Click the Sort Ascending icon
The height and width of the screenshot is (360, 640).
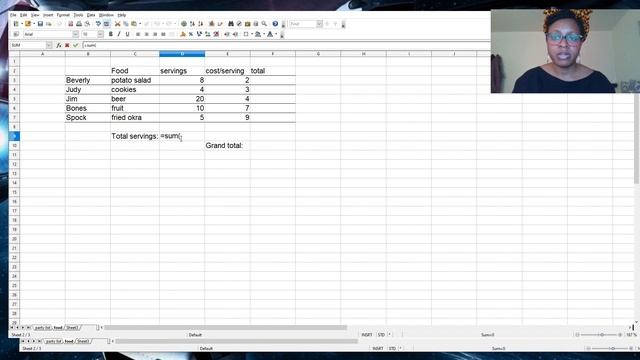pyautogui.click(x=192, y=24)
